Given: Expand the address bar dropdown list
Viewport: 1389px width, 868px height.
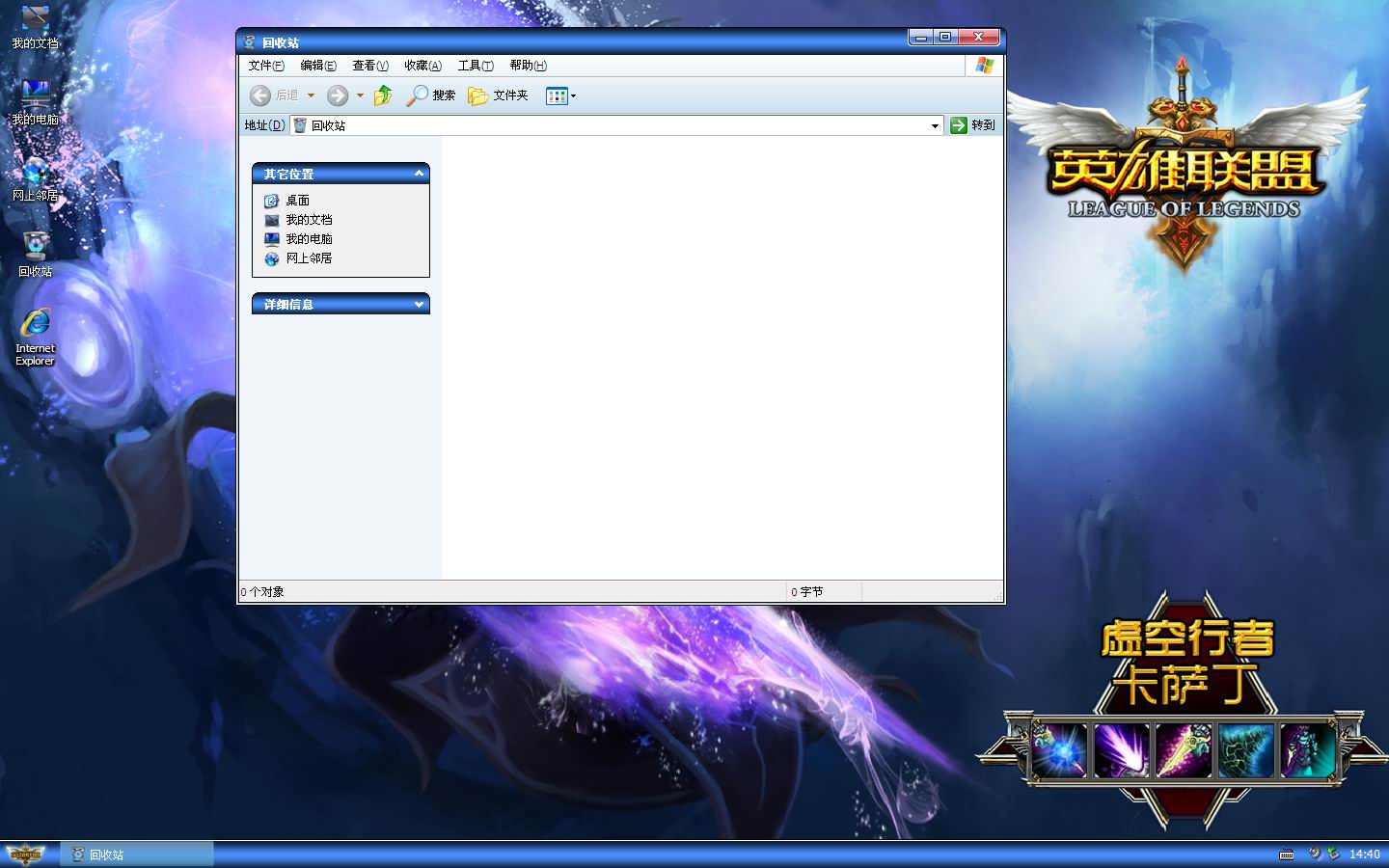Looking at the screenshot, I should 935,125.
